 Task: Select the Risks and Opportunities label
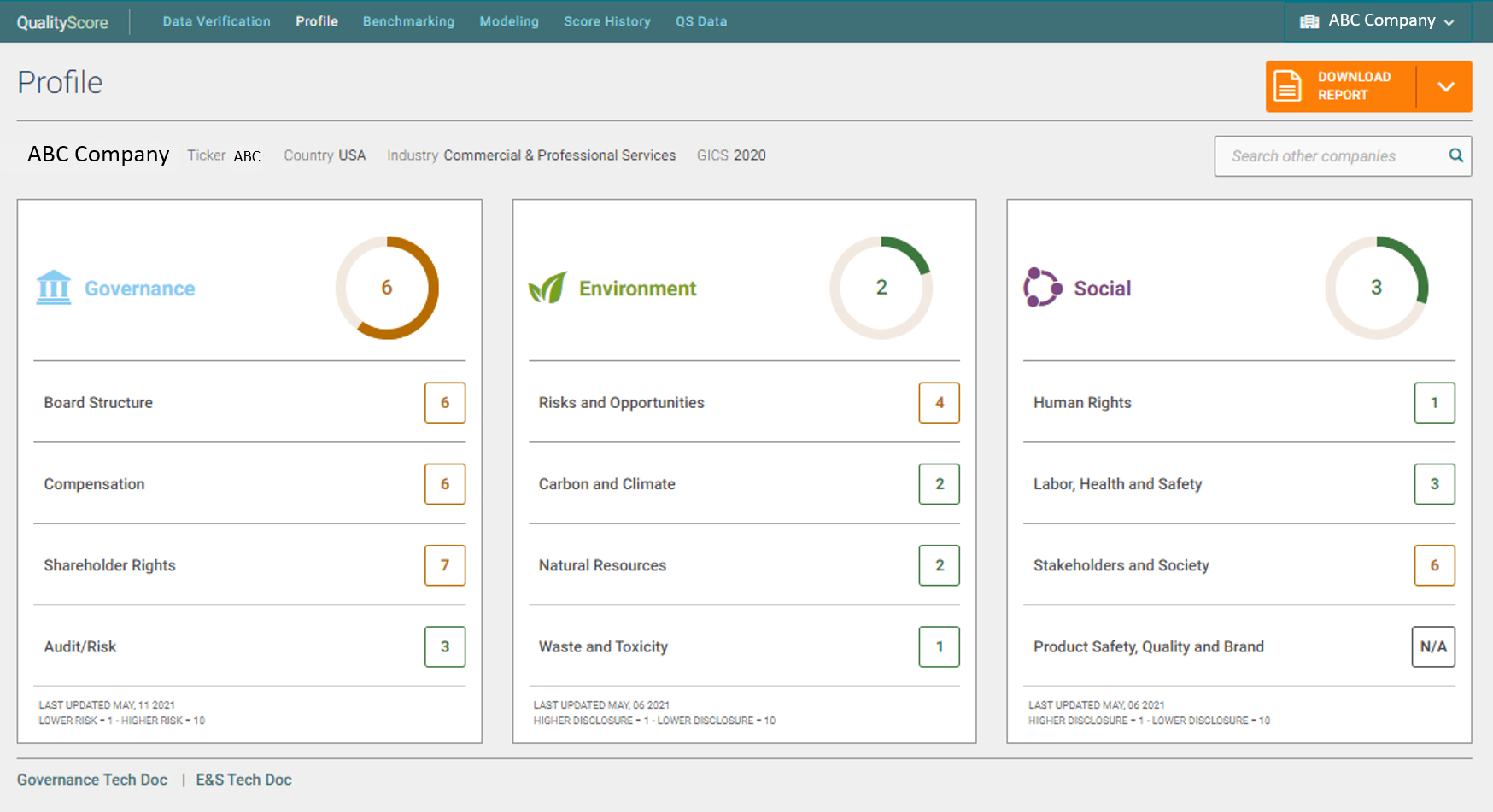tap(621, 403)
